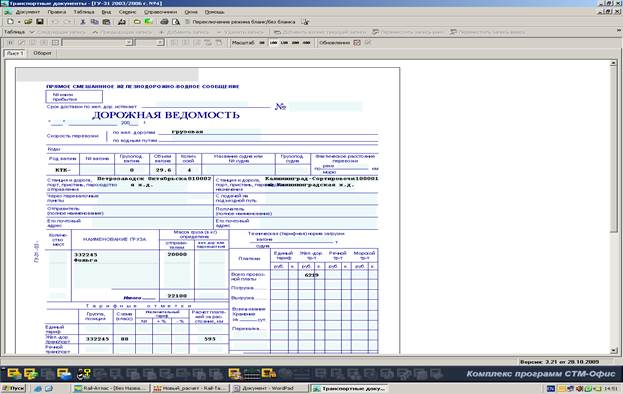Click 'Транспортные доку...' taskbar button
Viewport: 623px width, 394px height.
click(349, 388)
